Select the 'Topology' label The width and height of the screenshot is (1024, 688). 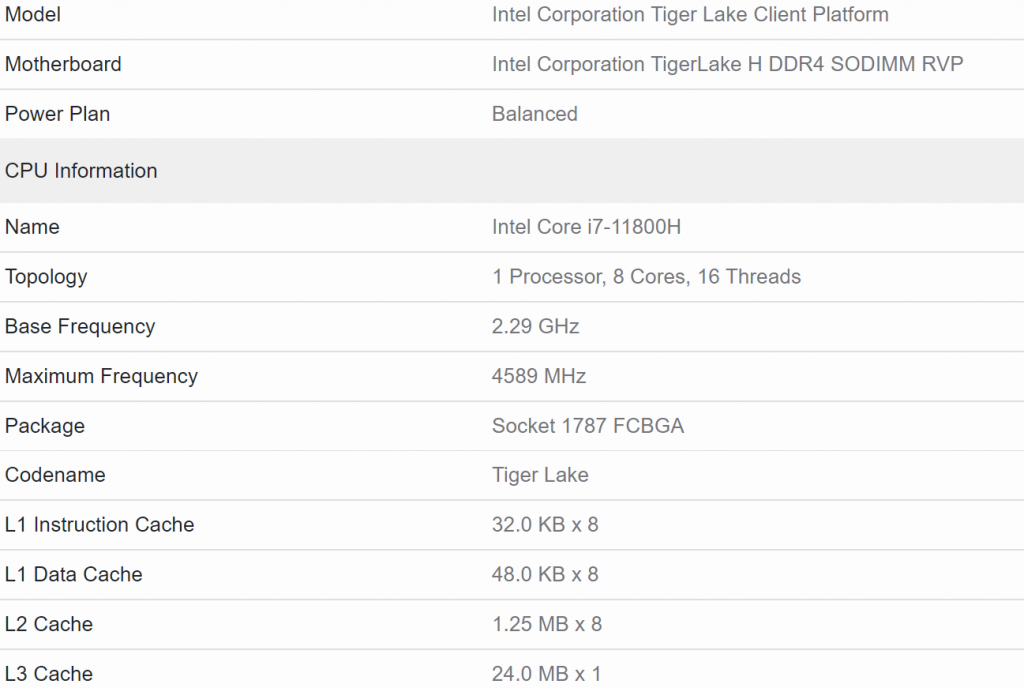(46, 277)
